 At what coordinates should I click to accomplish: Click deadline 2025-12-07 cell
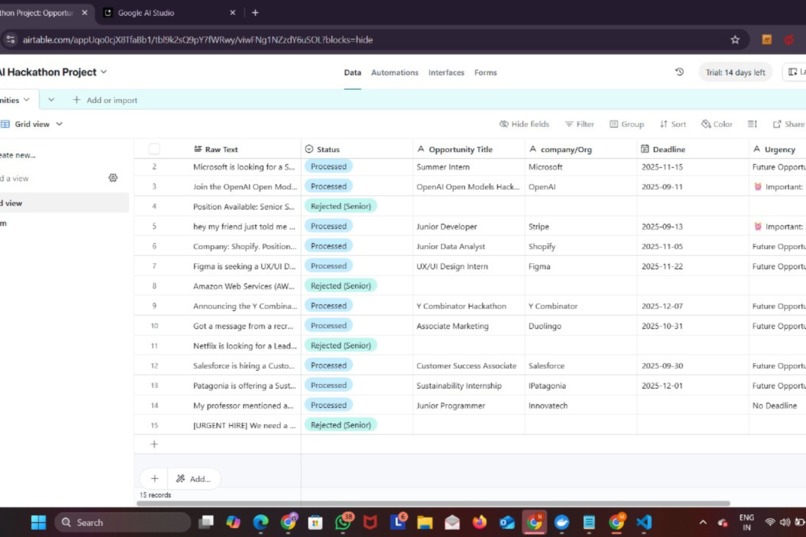(x=693, y=306)
